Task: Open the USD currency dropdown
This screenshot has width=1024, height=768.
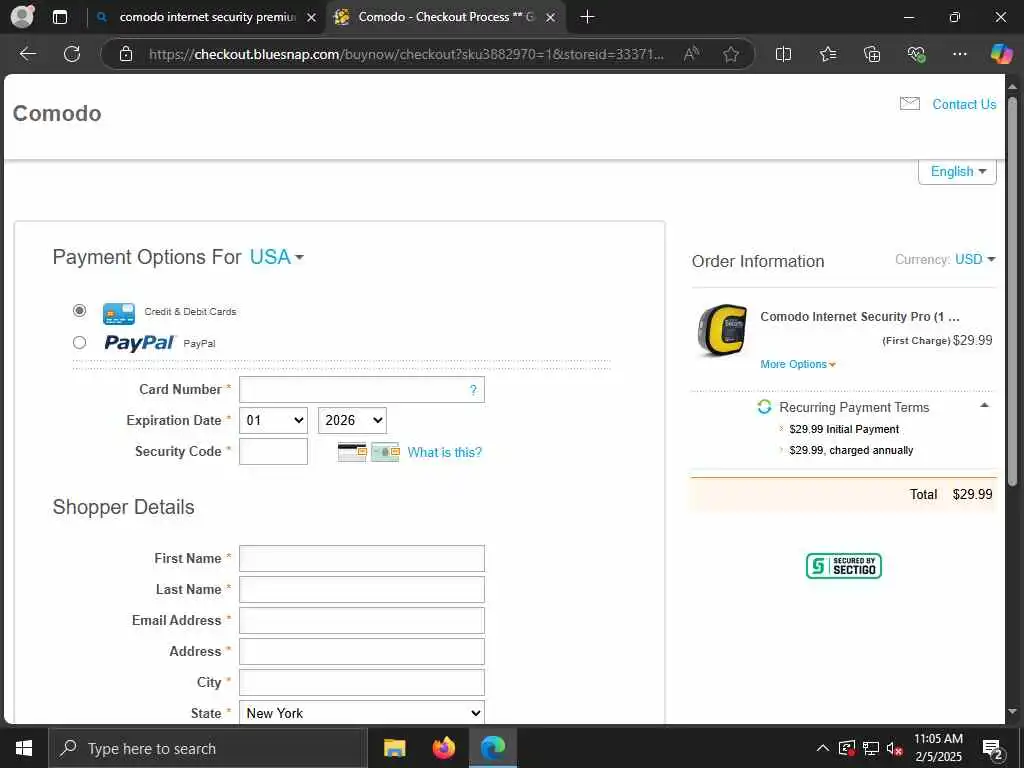Action: pos(975,259)
